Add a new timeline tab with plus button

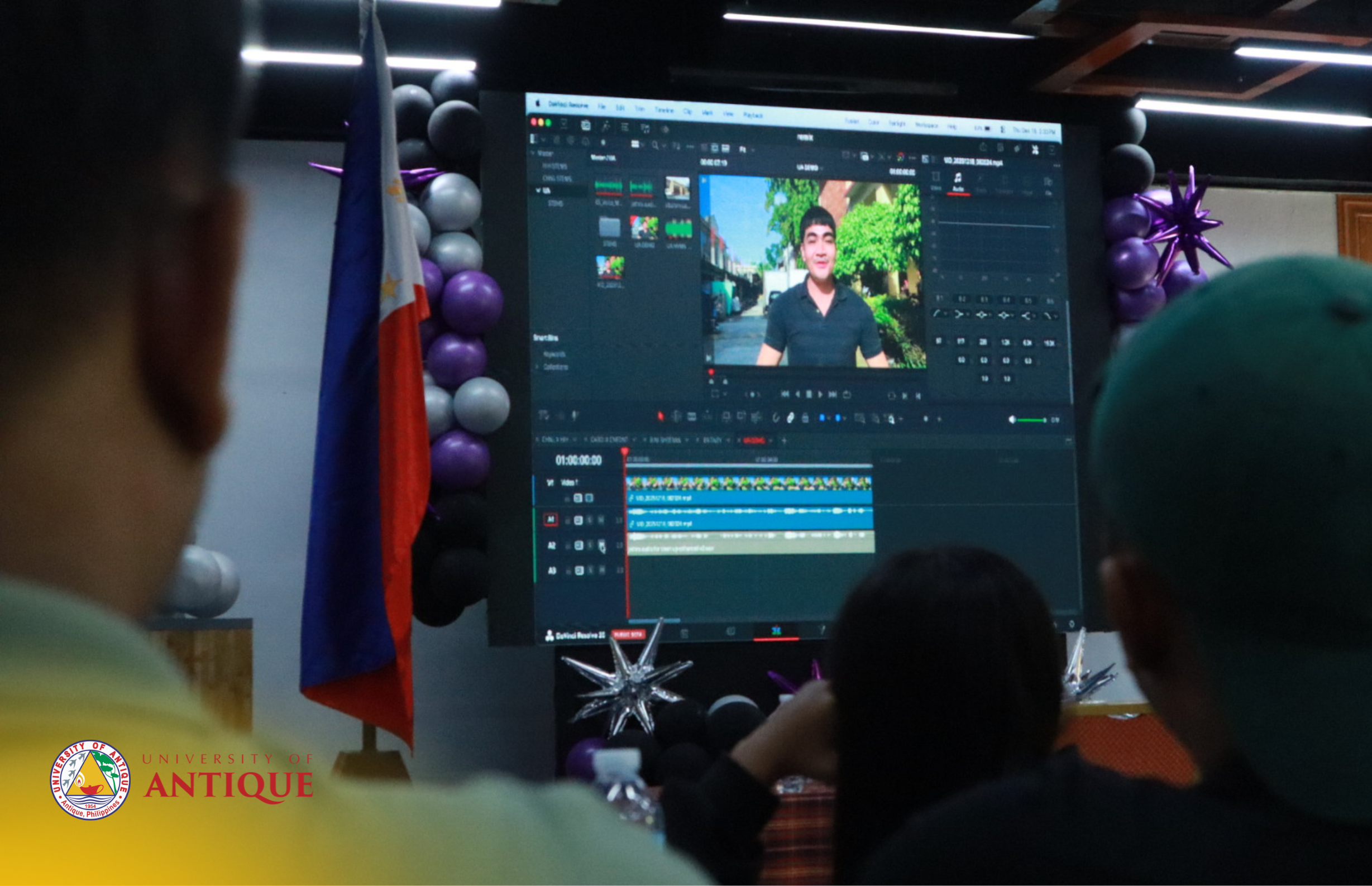(x=783, y=440)
